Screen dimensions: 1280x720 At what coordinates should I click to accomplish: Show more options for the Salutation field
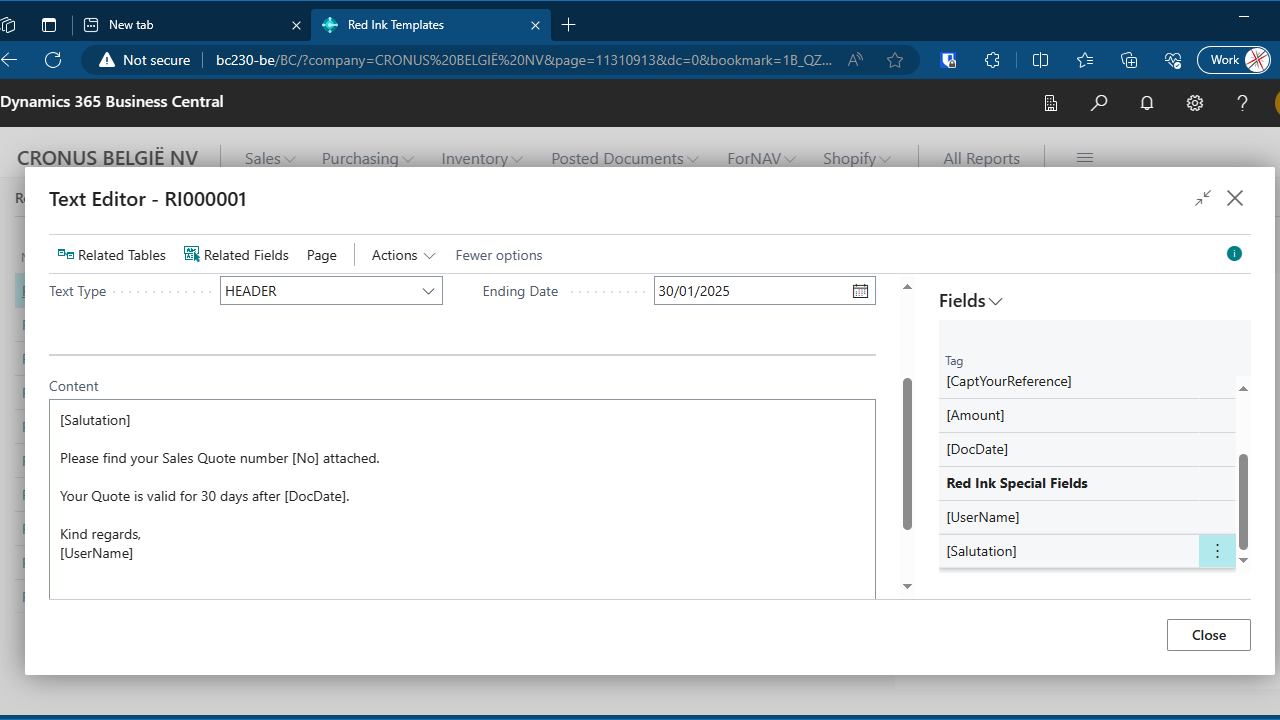tap(1217, 551)
